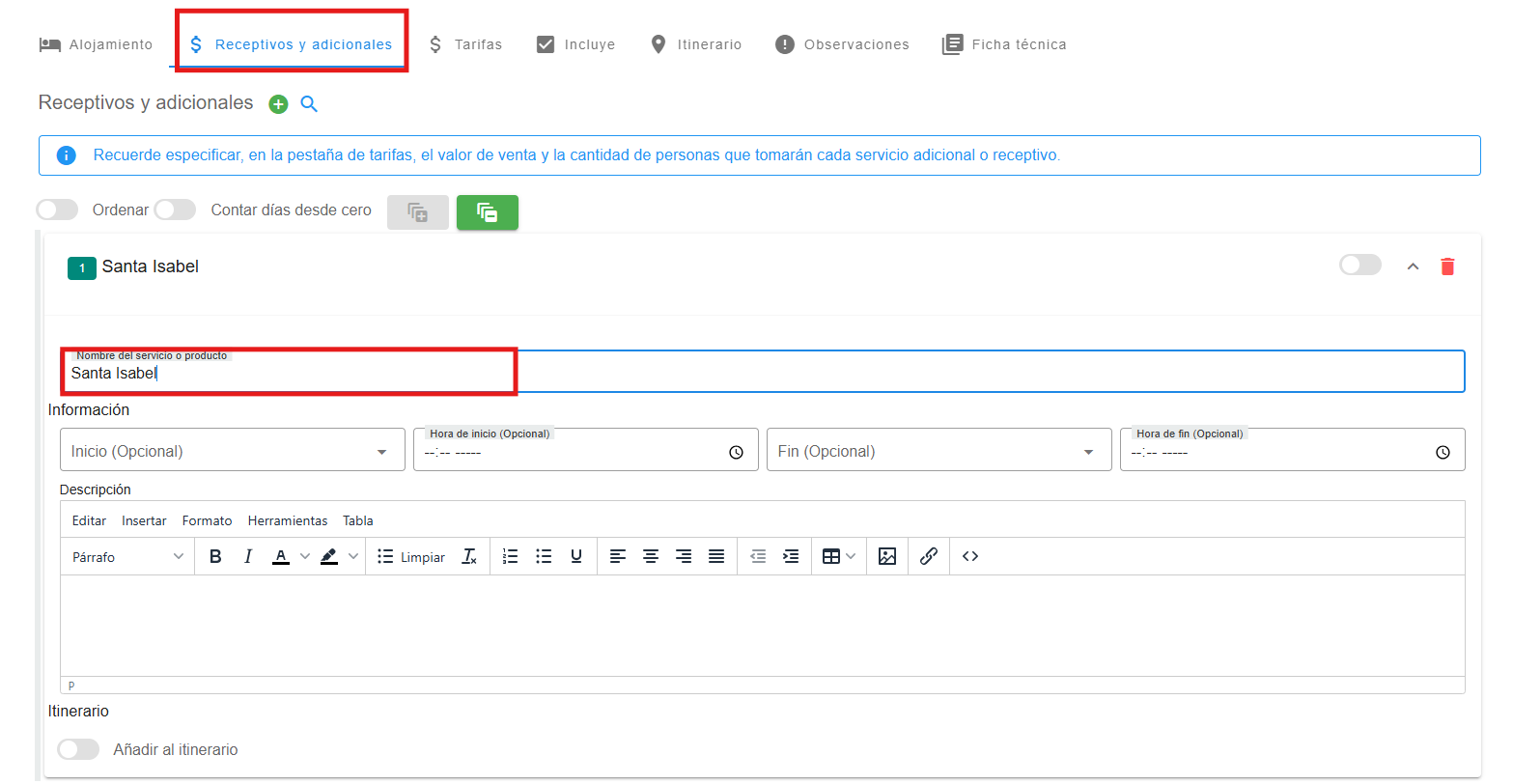The height and width of the screenshot is (784, 1513).
Task: Enable the Ordenar toggle
Action: tap(57, 210)
